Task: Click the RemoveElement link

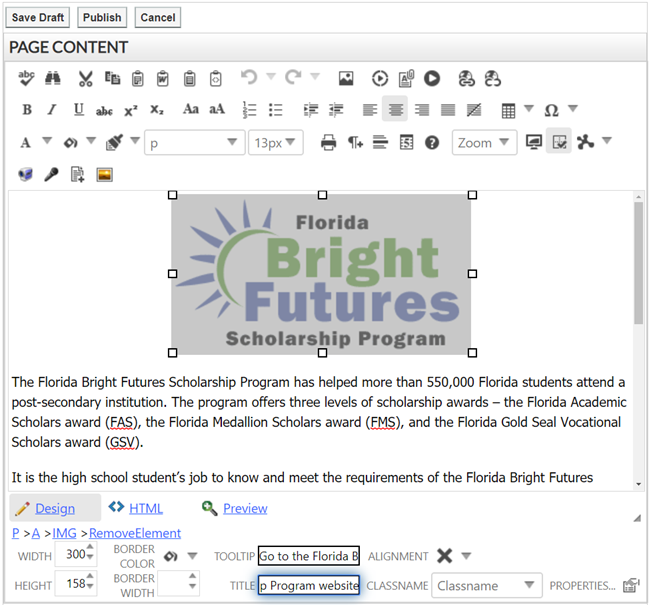Action: (x=135, y=533)
